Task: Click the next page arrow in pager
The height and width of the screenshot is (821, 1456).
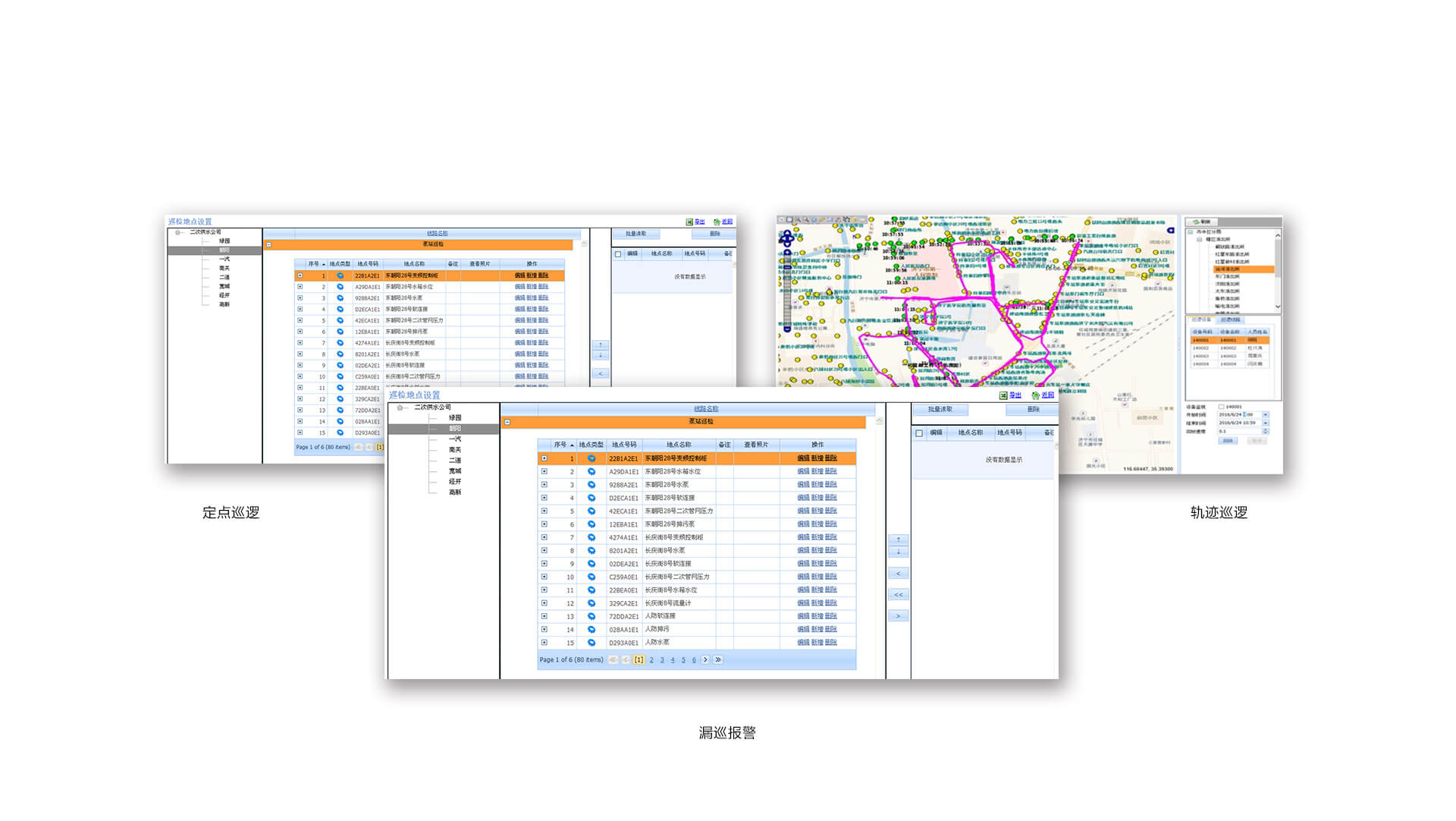Action: pos(705,660)
